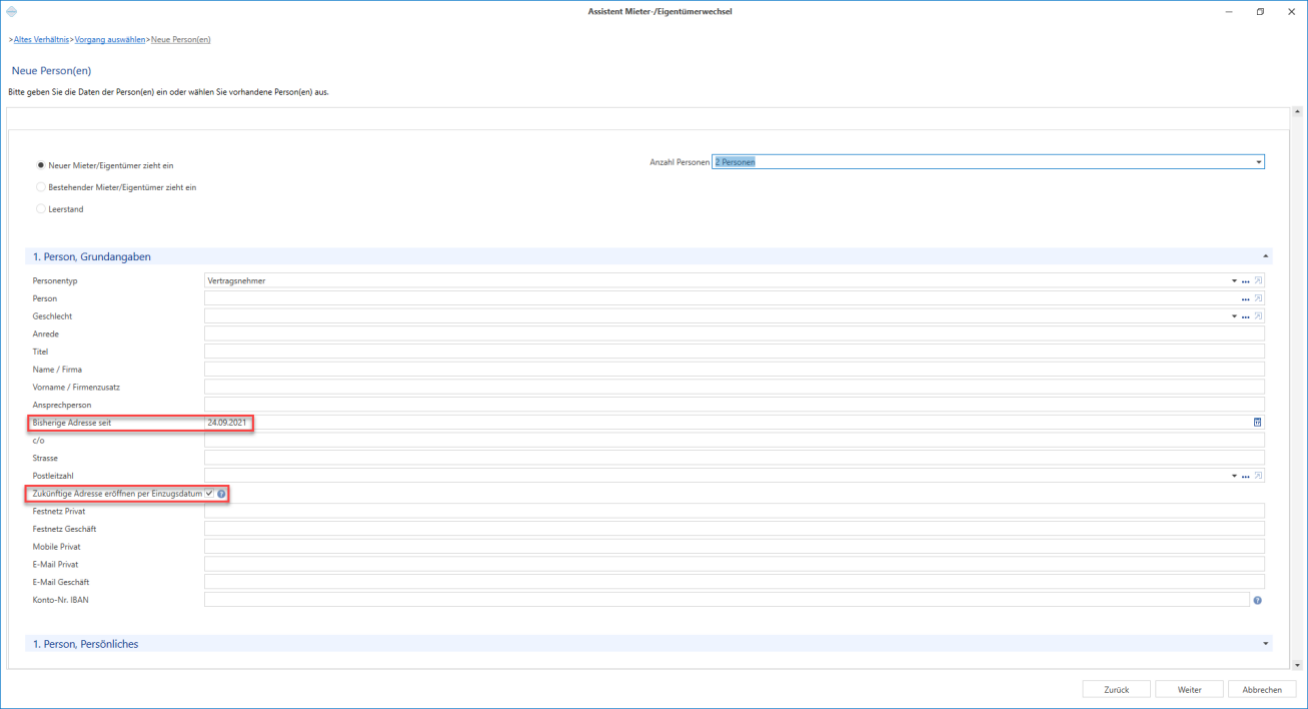Viewport: 1308px width, 709px height.
Task: Click the application icon in the title bar
Action: coord(10,11)
